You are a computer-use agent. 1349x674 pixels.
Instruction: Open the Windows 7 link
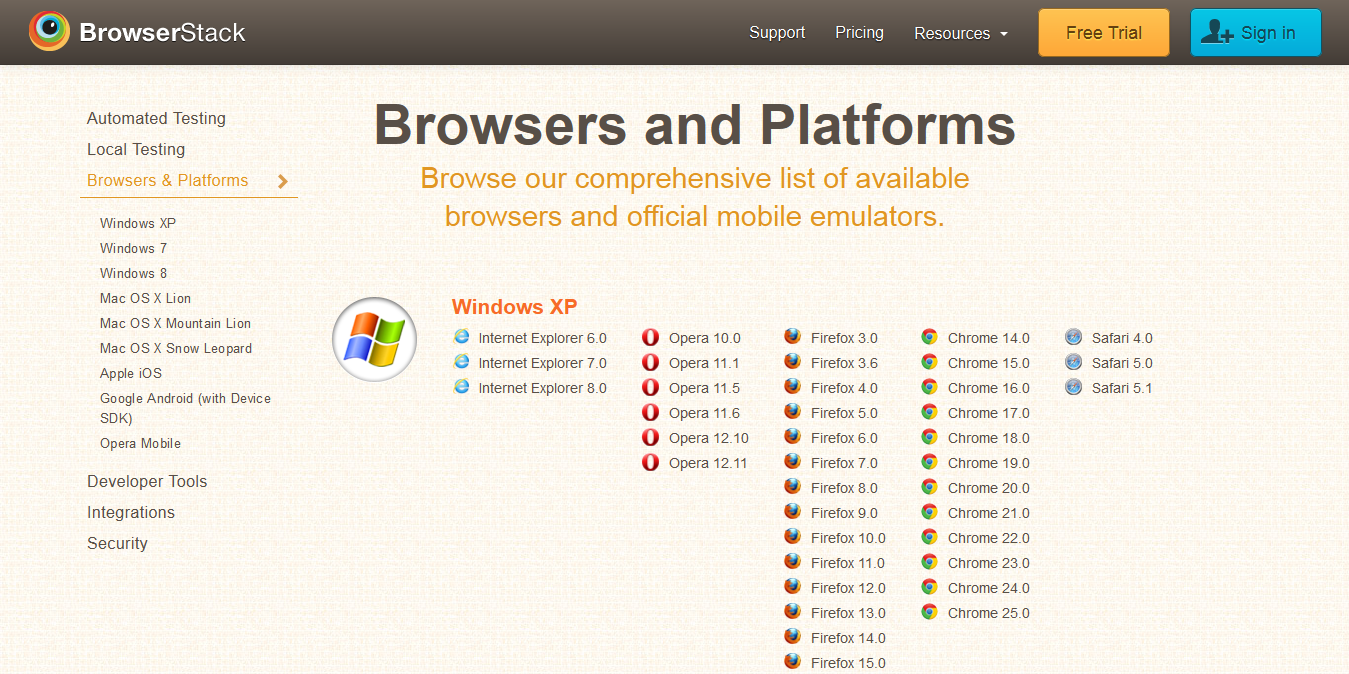pos(133,248)
